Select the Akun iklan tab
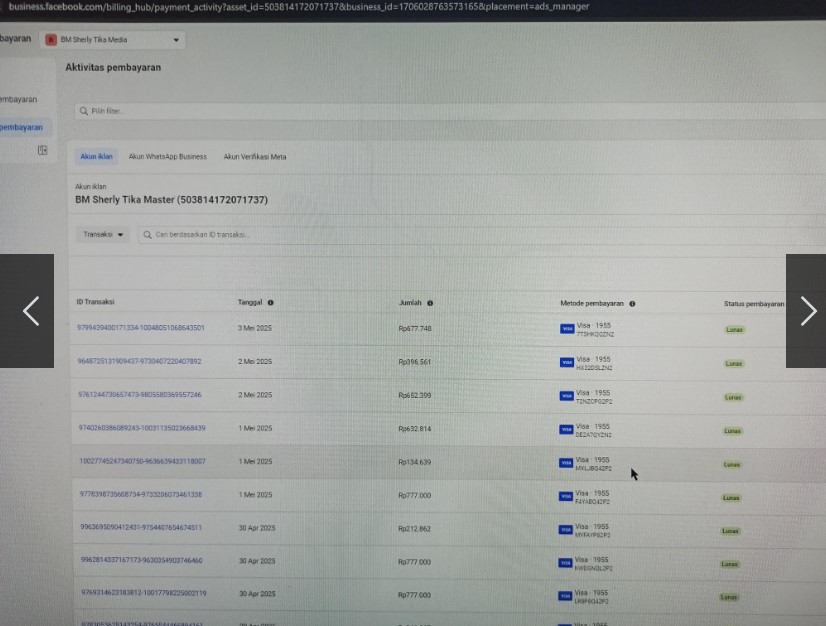The image size is (826, 626). (96, 157)
